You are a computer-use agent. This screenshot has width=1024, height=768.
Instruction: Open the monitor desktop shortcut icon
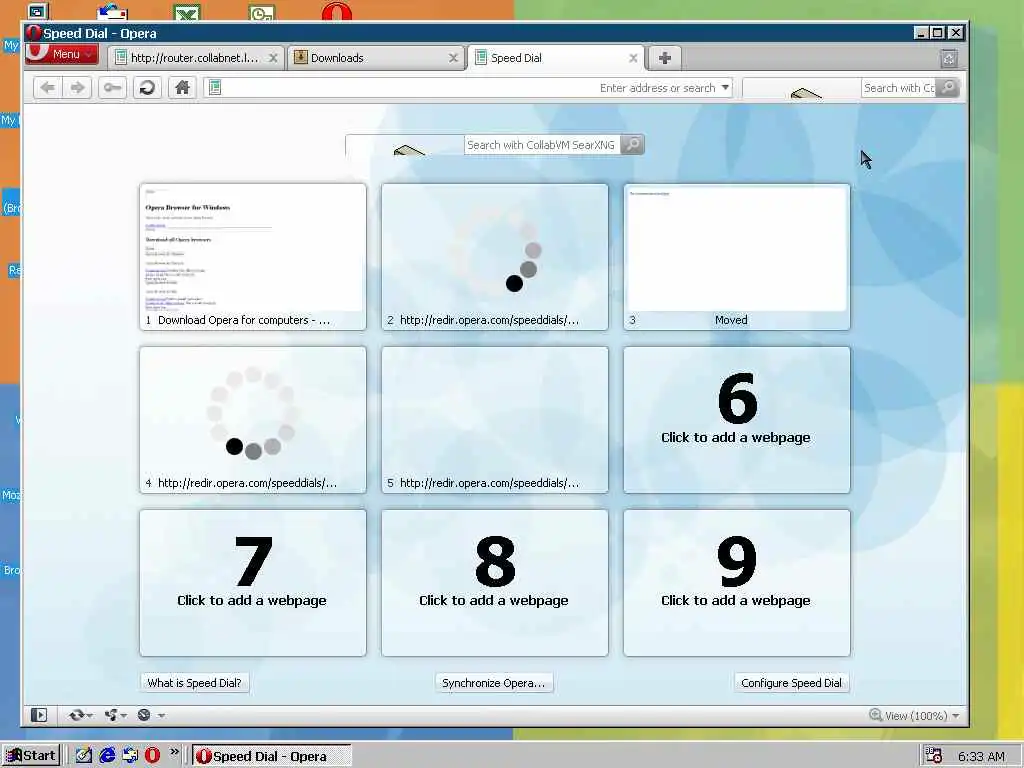[38, 10]
